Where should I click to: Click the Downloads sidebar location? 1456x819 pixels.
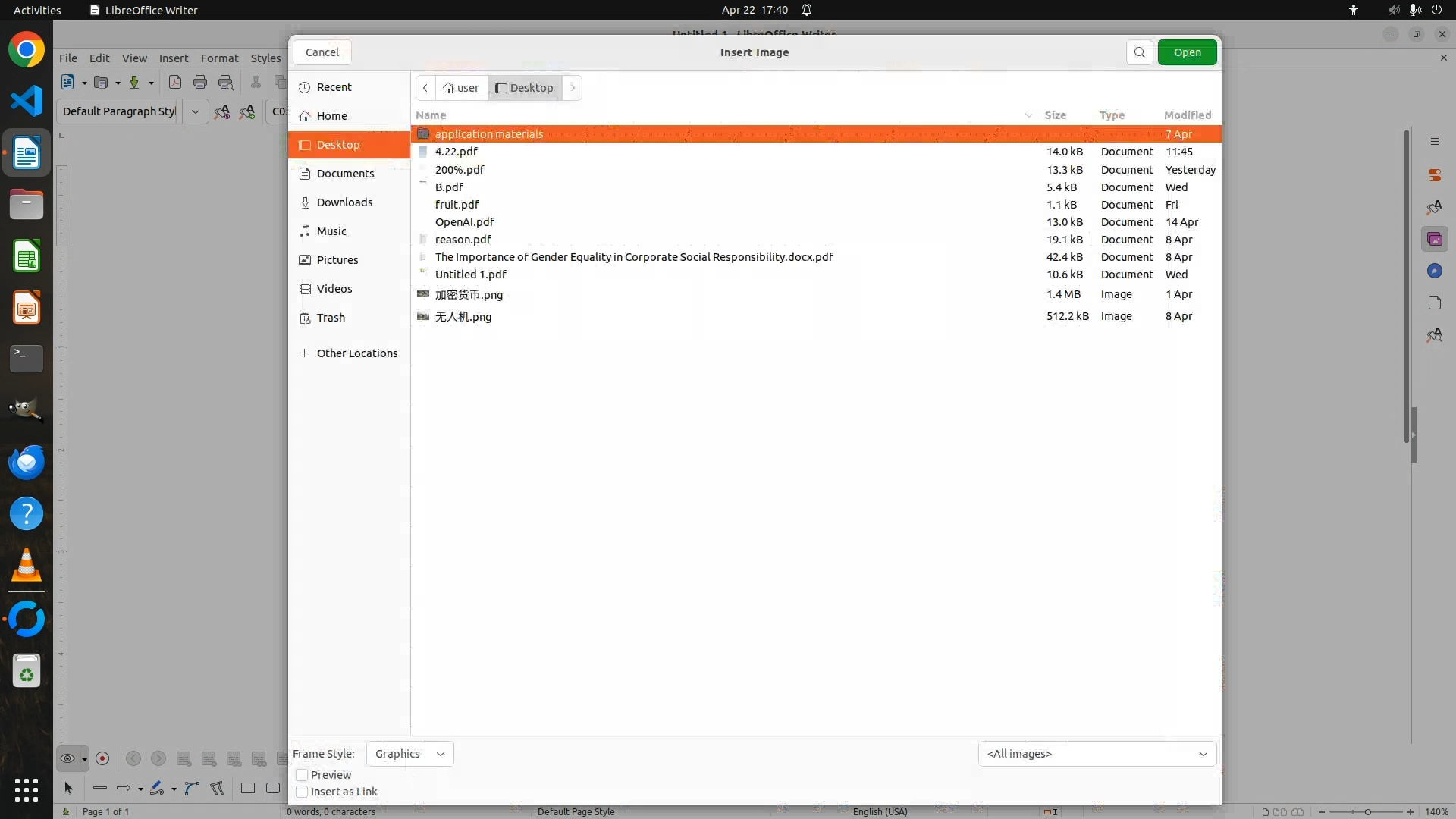(x=344, y=202)
